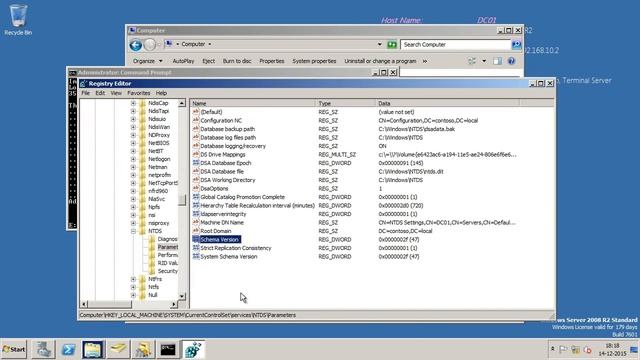Select the Security subkey under NTDS
This screenshot has height=360, width=640.
point(167,271)
